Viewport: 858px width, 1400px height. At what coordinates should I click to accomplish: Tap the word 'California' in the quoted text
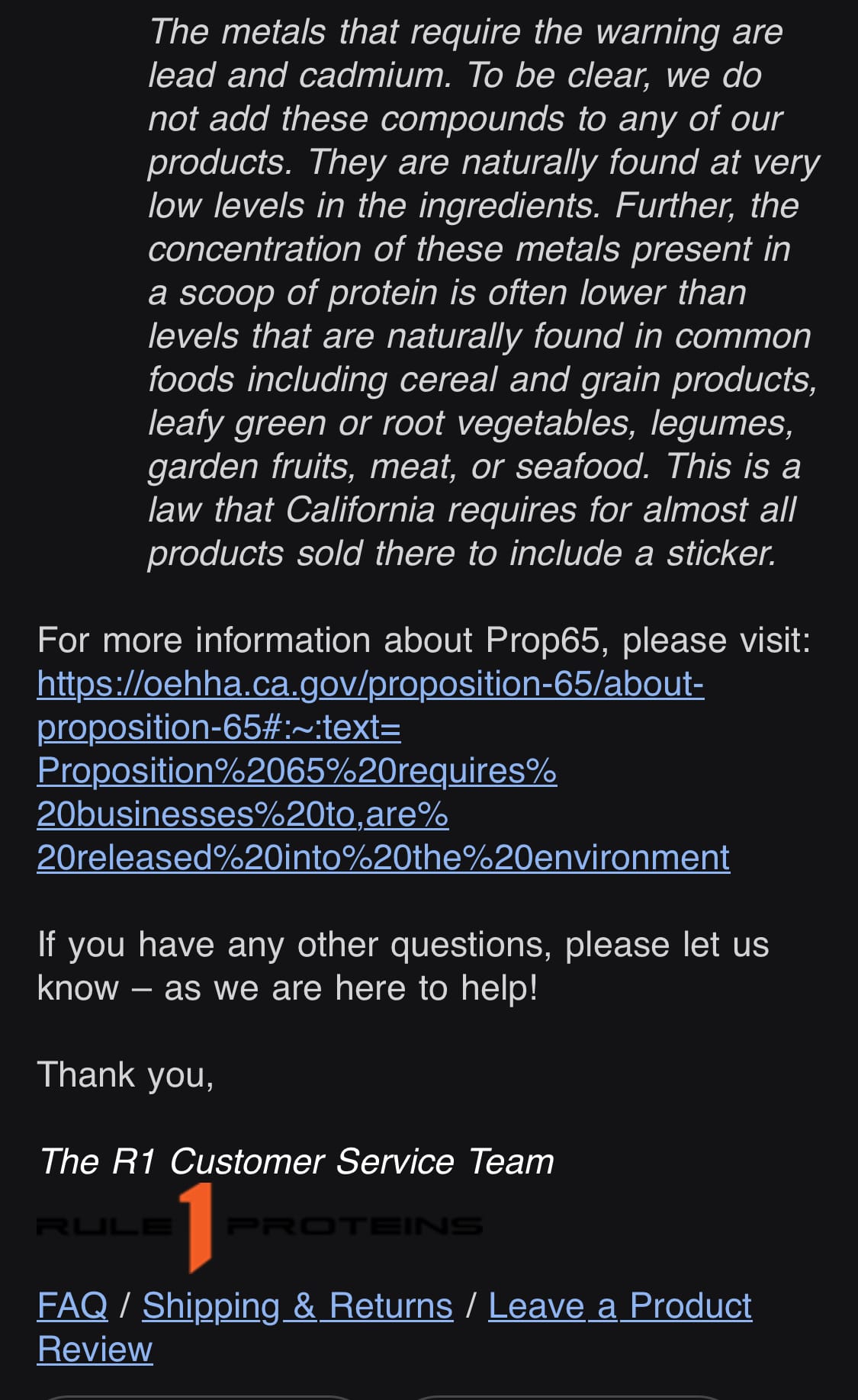point(360,509)
